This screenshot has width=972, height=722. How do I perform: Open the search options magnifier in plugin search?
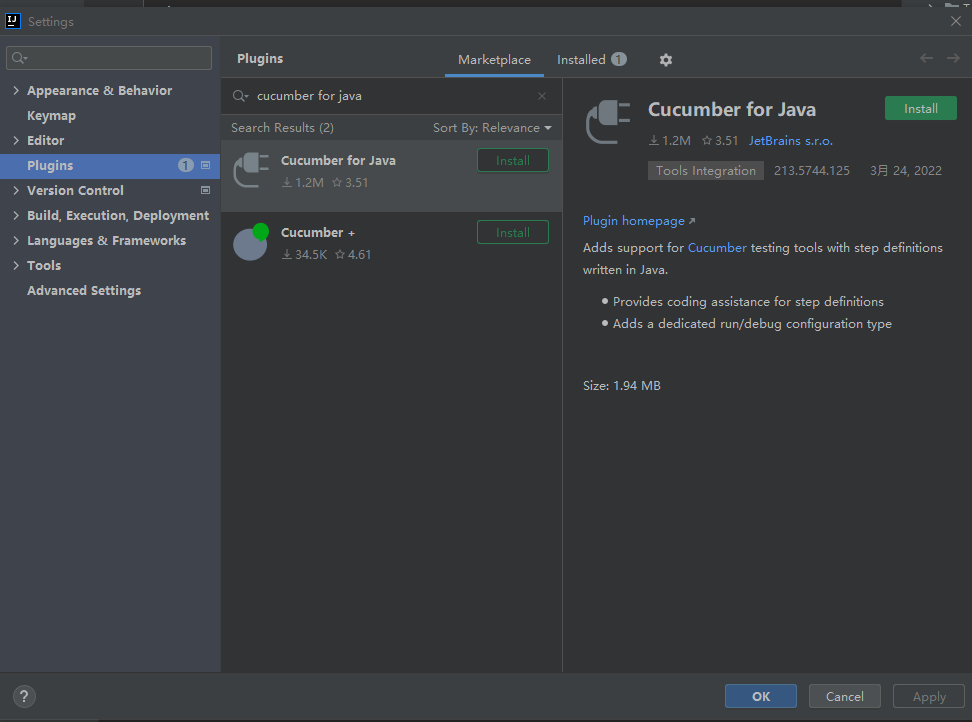(x=240, y=95)
